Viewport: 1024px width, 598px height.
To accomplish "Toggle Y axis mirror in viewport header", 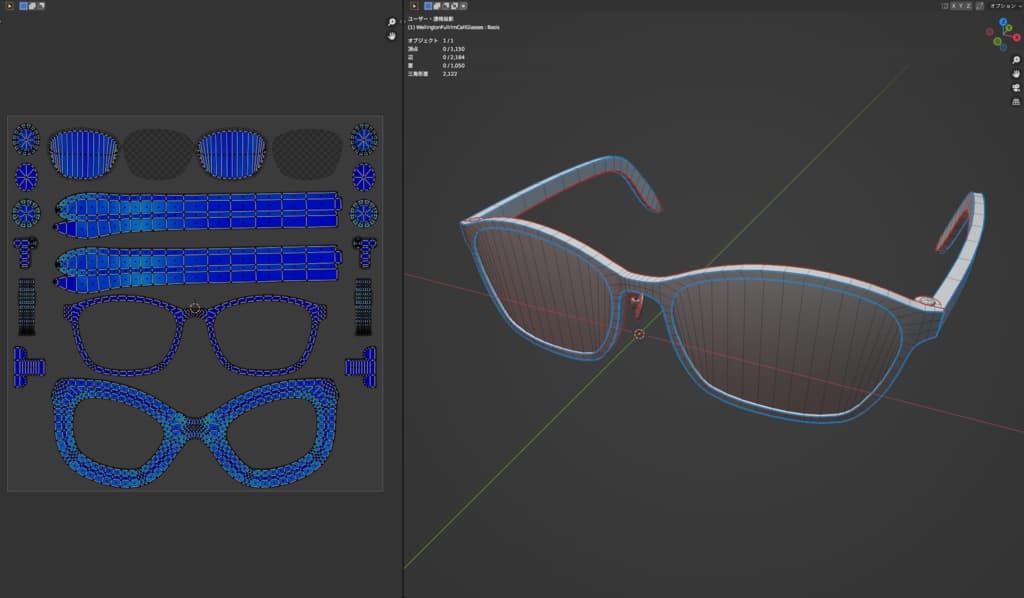I will pos(962,6).
